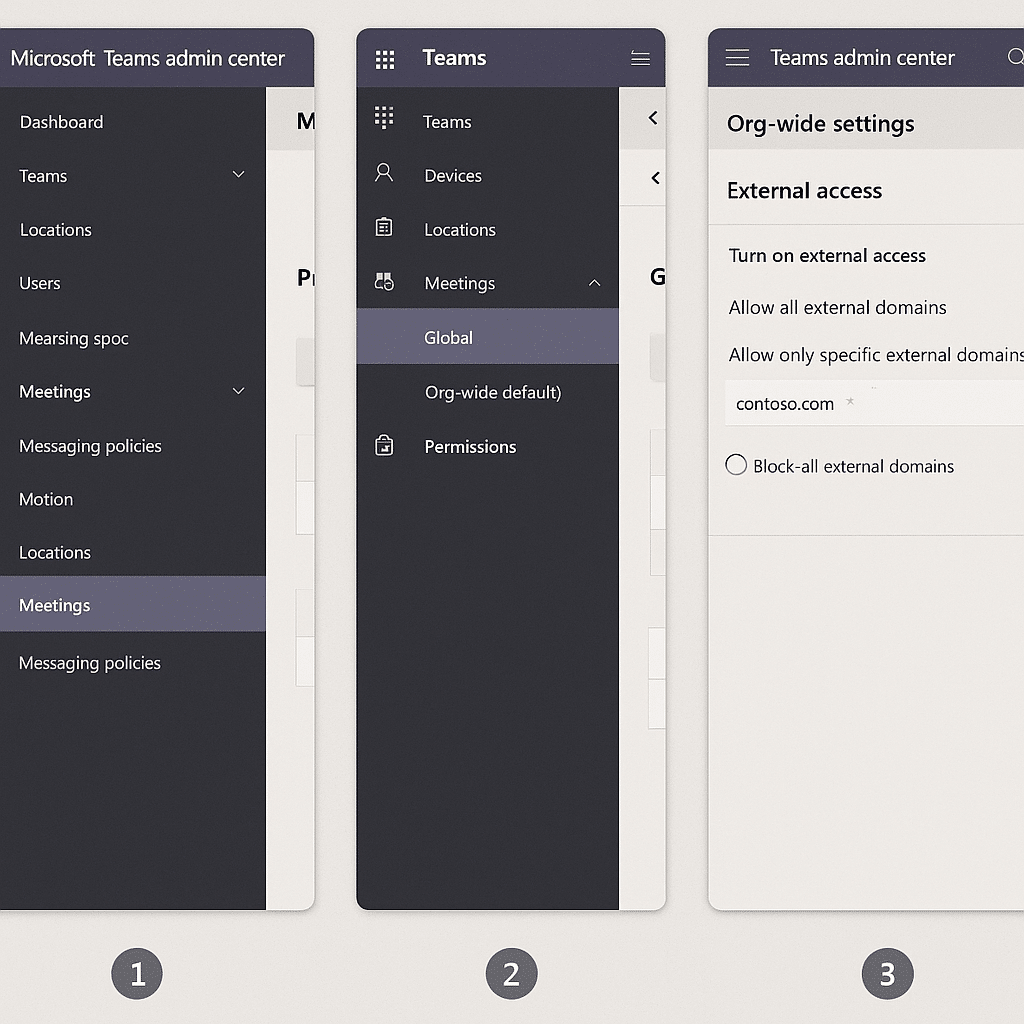Open Motion in panel 1 sidebar
Screen dimensions: 1024x1024
[x=46, y=500]
